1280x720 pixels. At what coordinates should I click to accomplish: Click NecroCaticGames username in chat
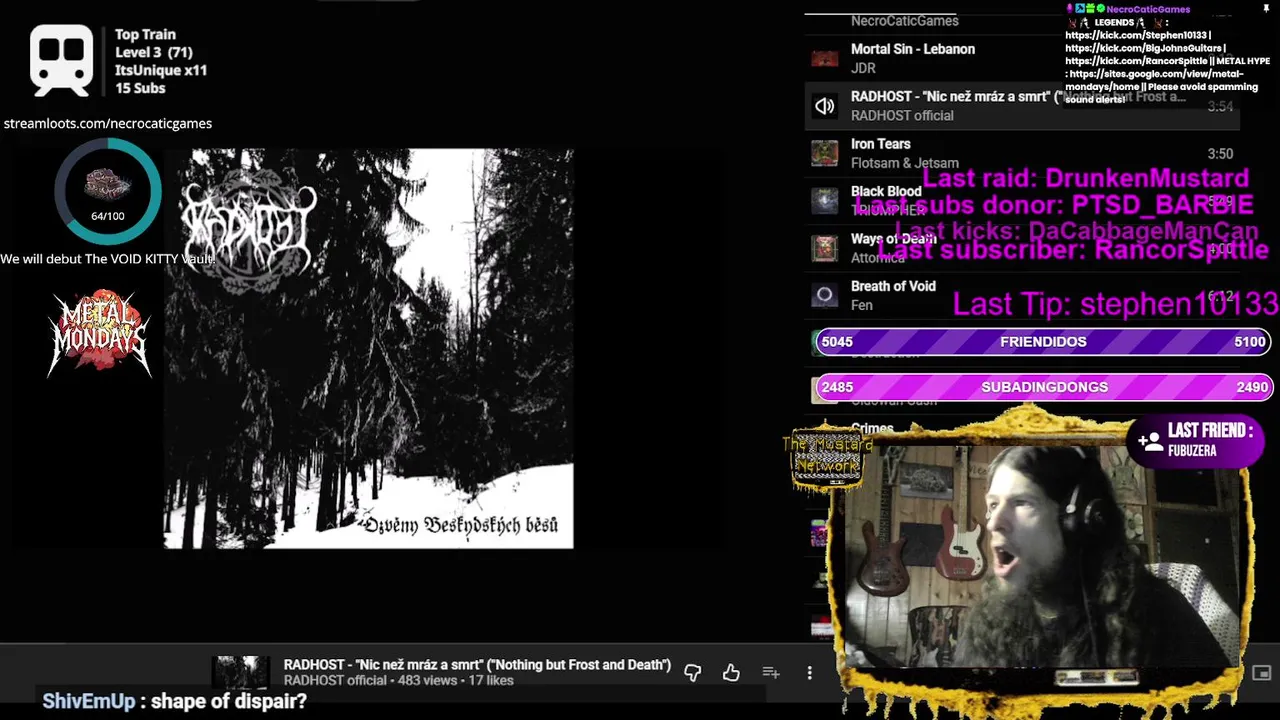click(x=1148, y=9)
